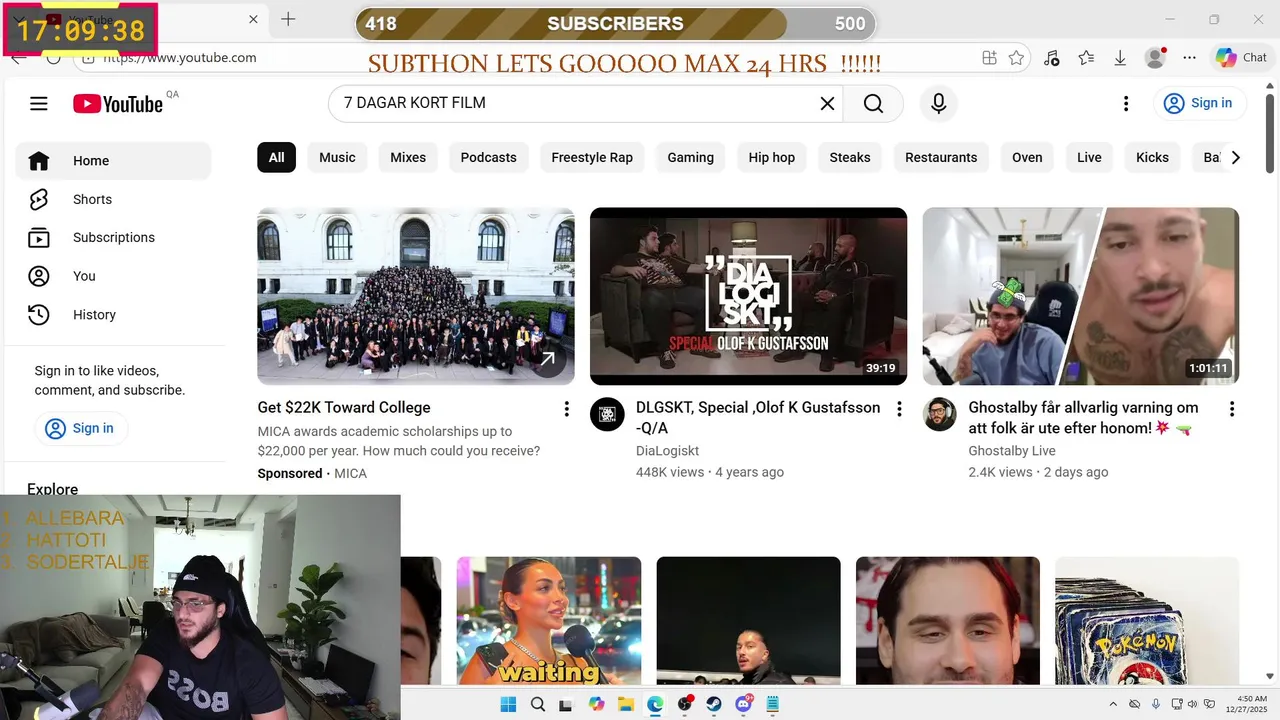Open the MICA graduation ad thumbnail
Image resolution: width=1280 pixels, height=720 pixels.
click(x=416, y=296)
